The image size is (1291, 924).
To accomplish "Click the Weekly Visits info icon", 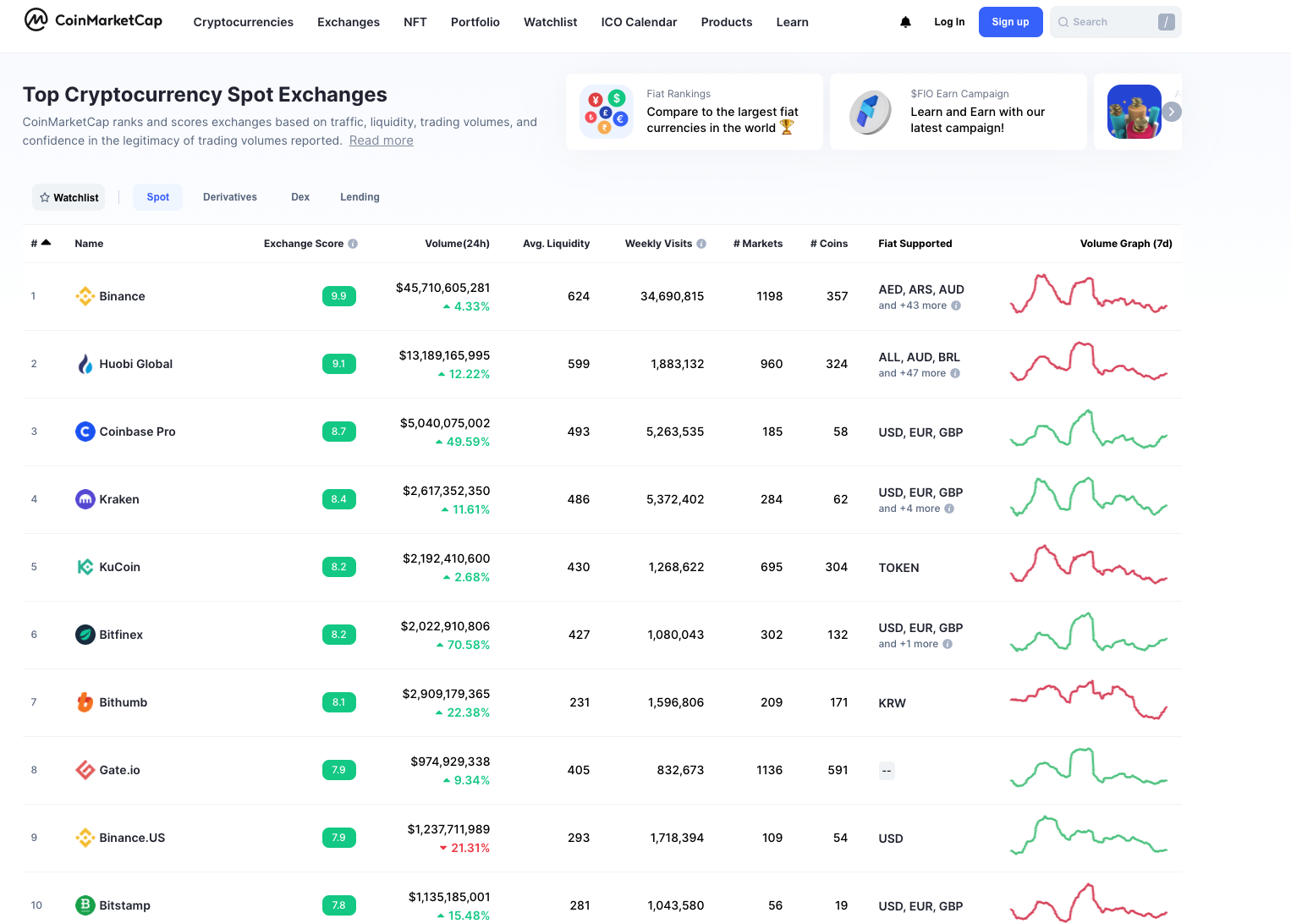I will point(701,244).
